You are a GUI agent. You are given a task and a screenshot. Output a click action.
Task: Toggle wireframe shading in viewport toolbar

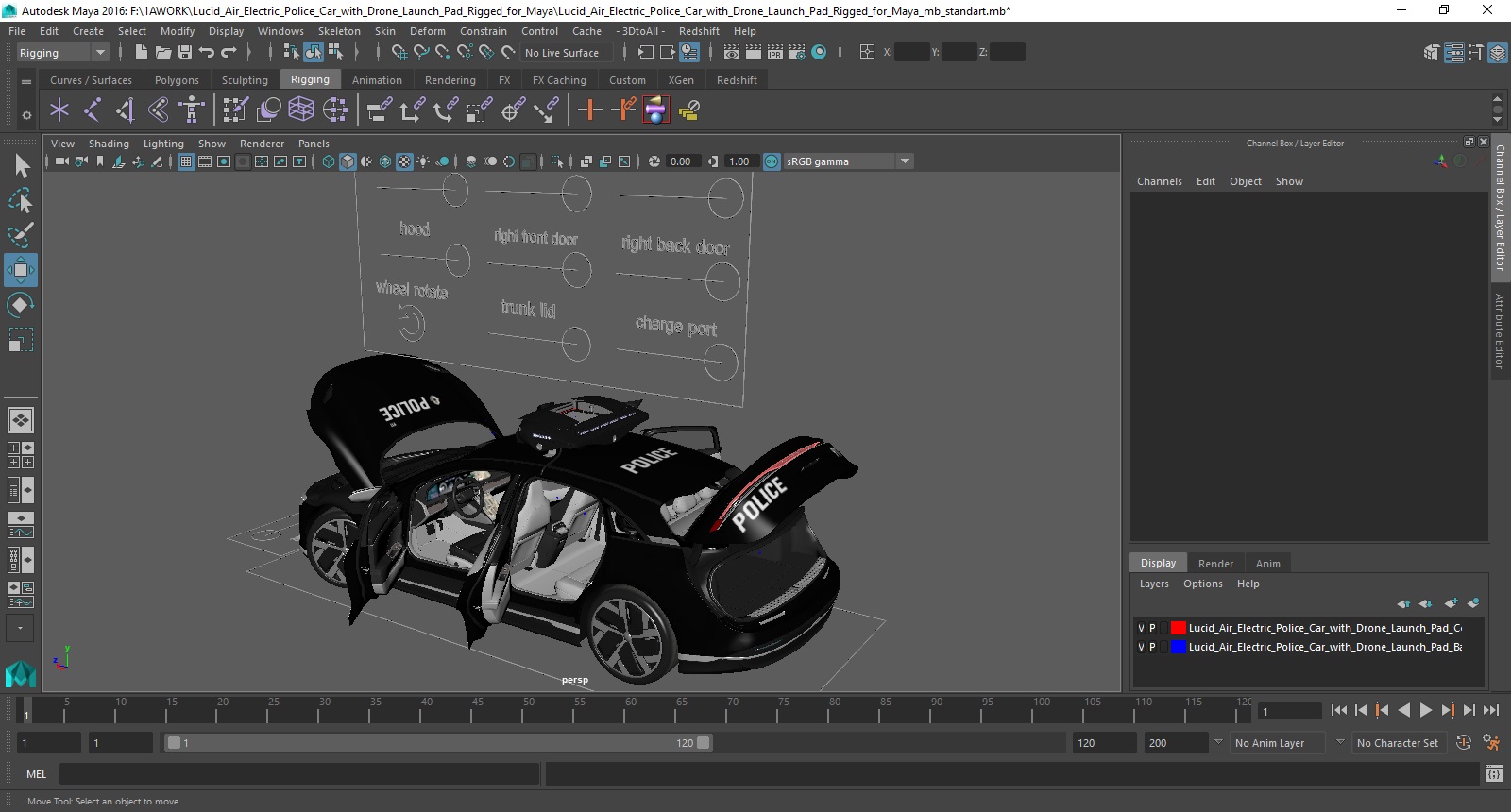(329, 161)
